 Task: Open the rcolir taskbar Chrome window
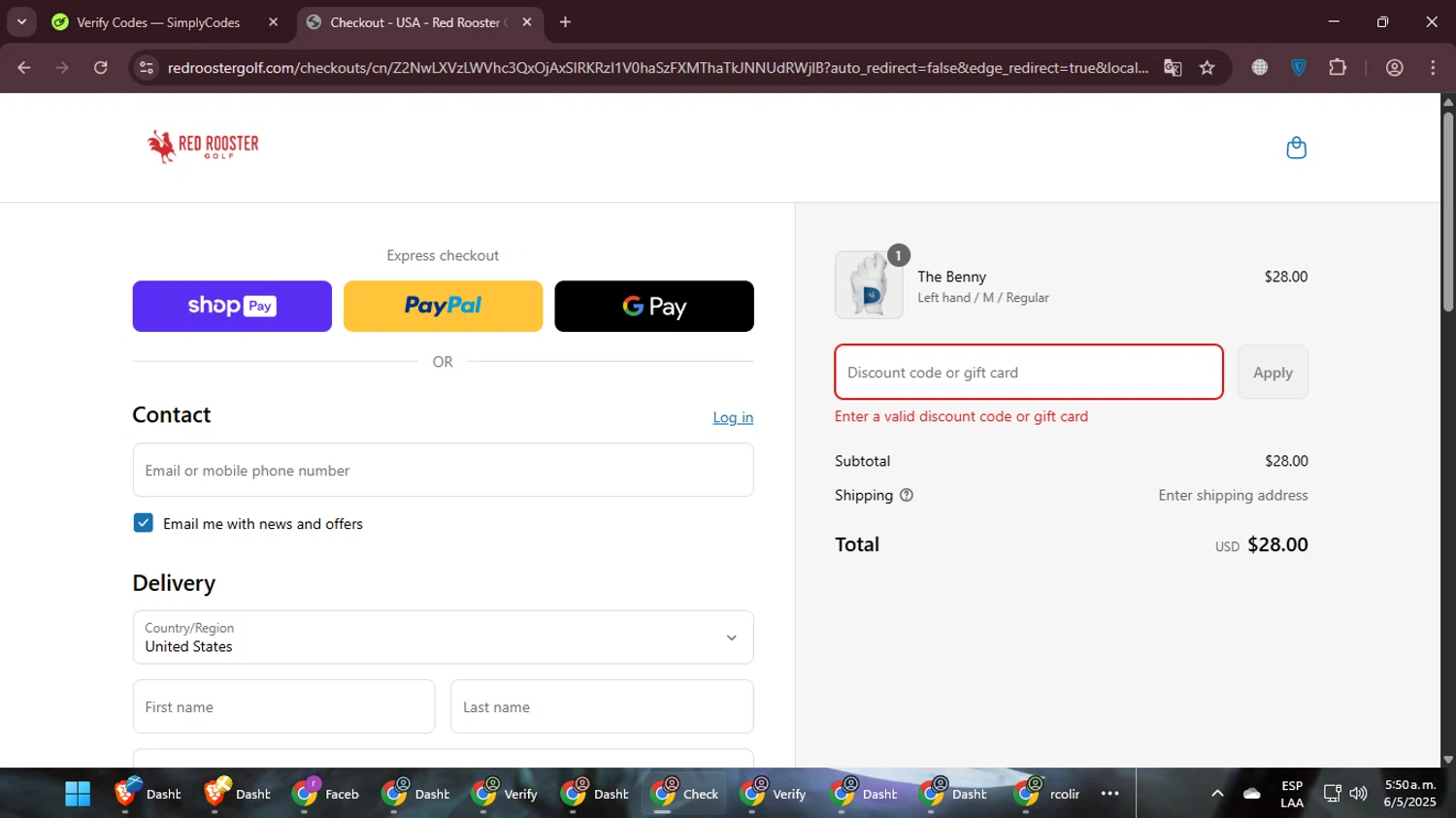point(1048,794)
